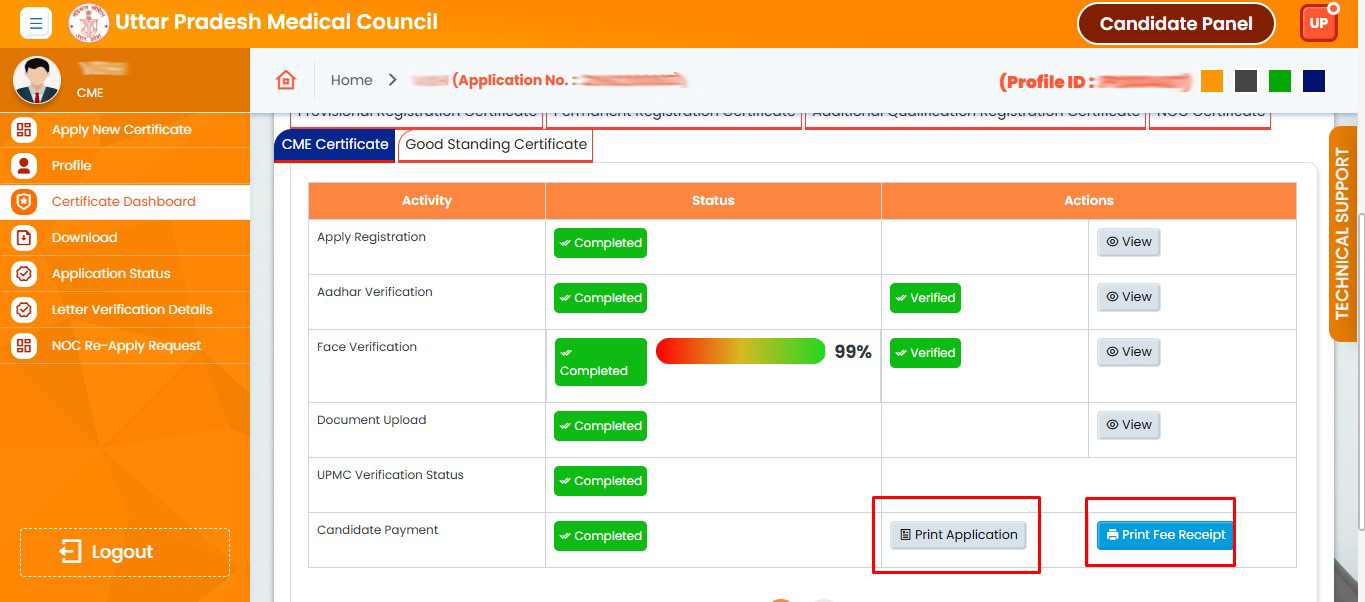The height and width of the screenshot is (602, 1365).
Task: Click the breadcrumb chevron after Home
Action: click(x=392, y=80)
